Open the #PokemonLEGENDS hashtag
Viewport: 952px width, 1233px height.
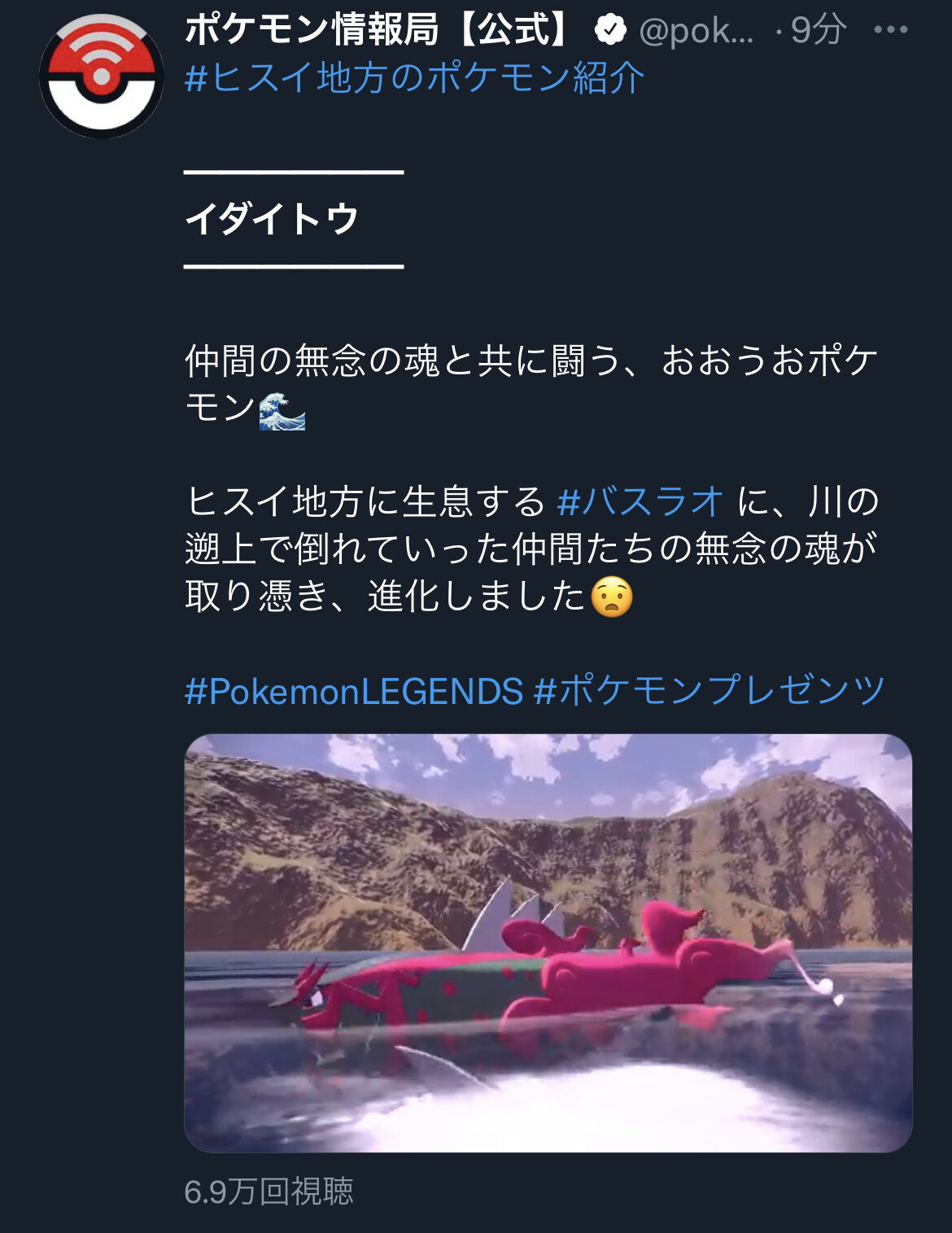354,692
